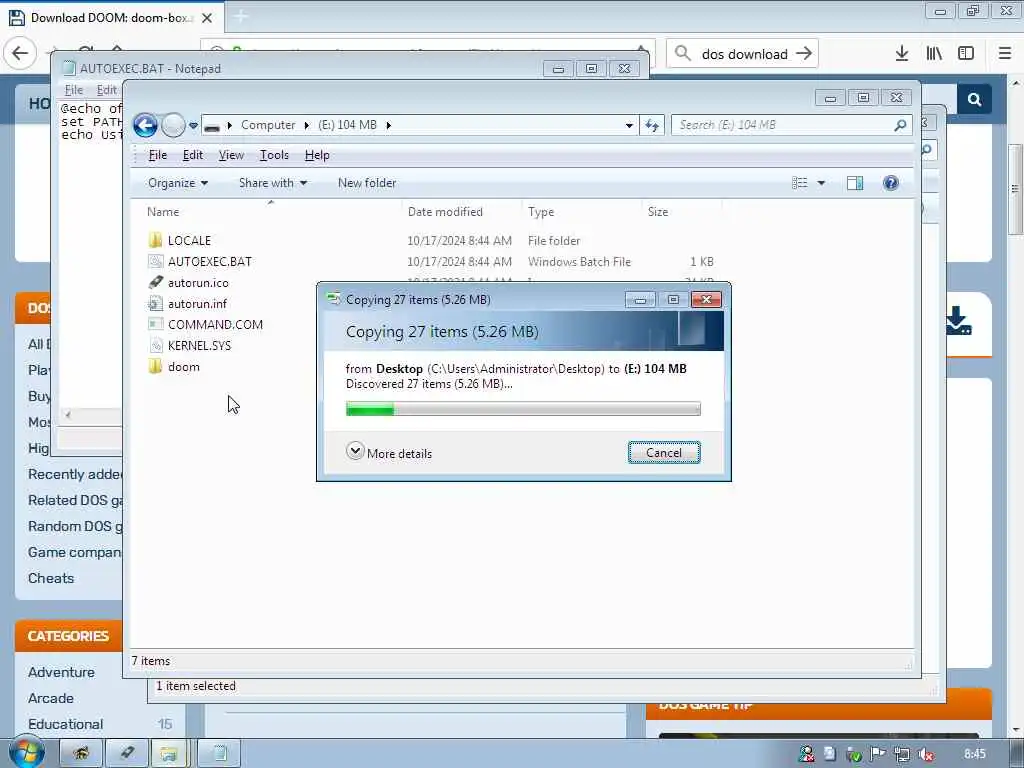Click Firefox browser back button

tap(20, 54)
